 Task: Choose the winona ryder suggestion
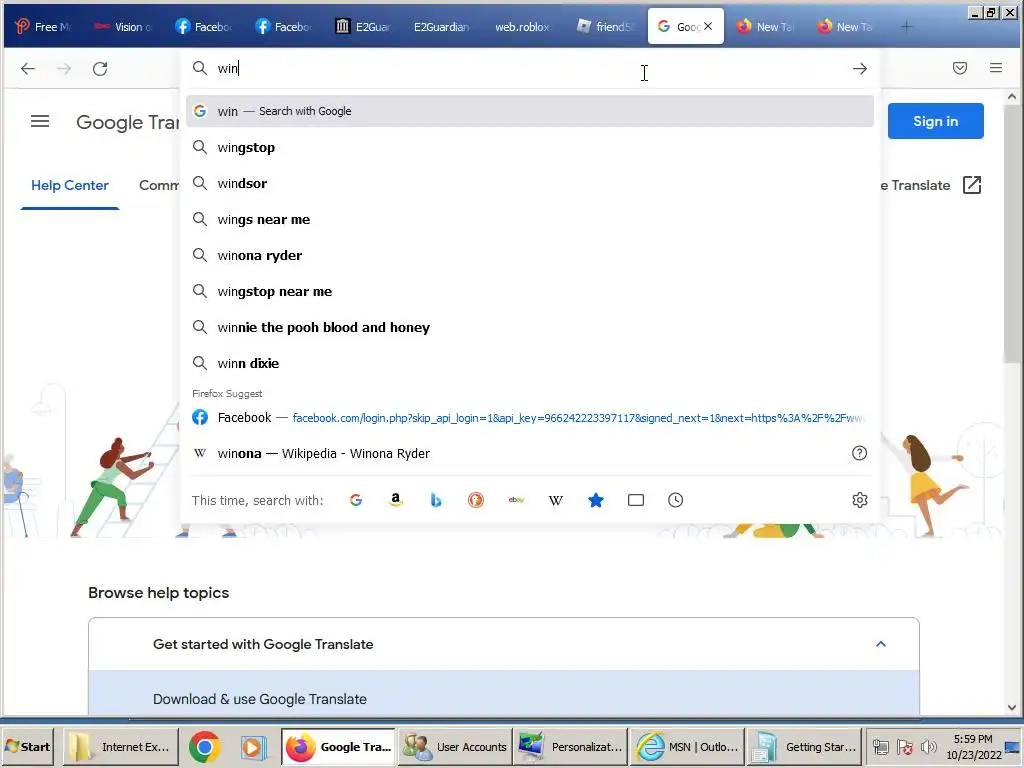[530, 255]
